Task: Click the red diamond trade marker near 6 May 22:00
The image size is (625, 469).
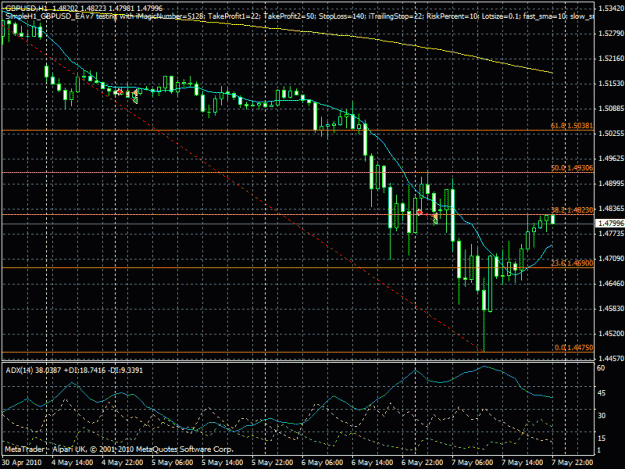Action: [x=419, y=212]
